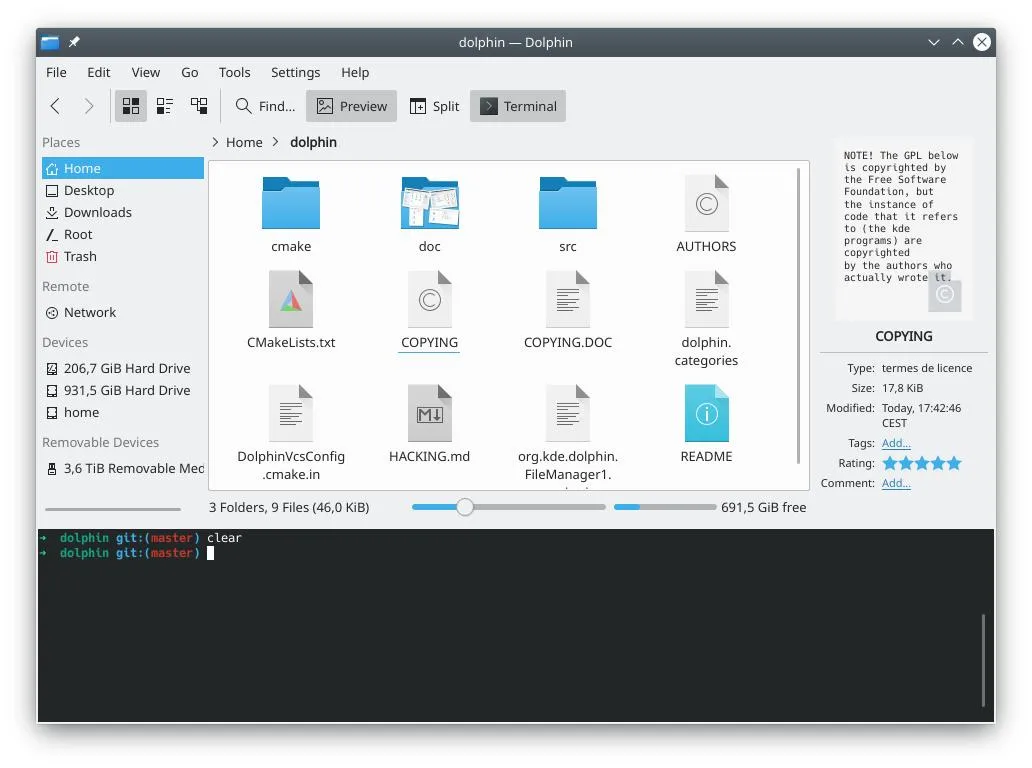Select the dolphin.categories file

706,319
